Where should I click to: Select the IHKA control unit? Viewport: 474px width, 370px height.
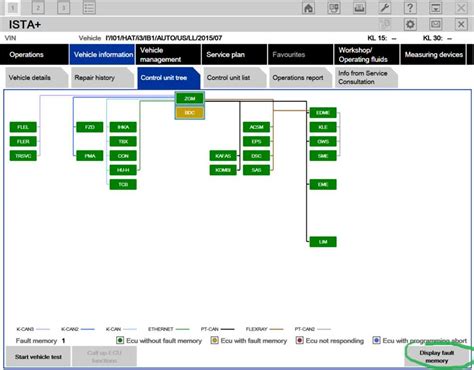(x=123, y=127)
